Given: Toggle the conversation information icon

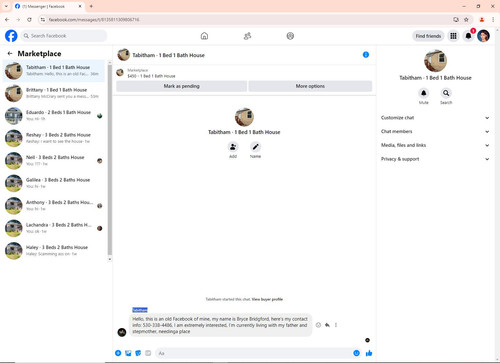Looking at the screenshot, I should [x=366, y=55].
